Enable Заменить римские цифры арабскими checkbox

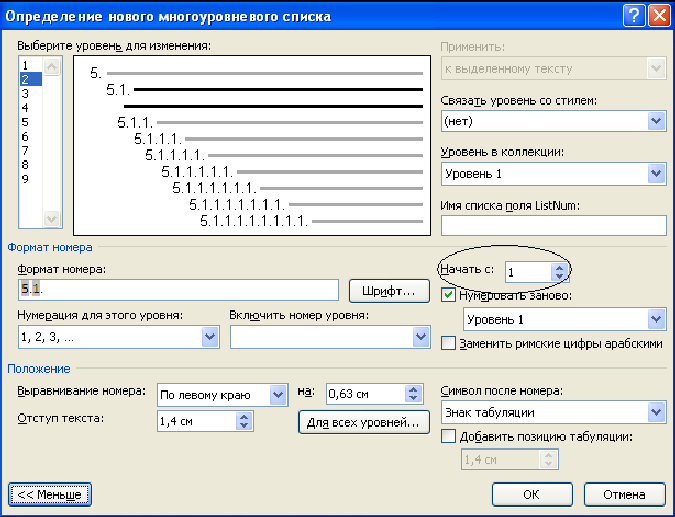[448, 344]
